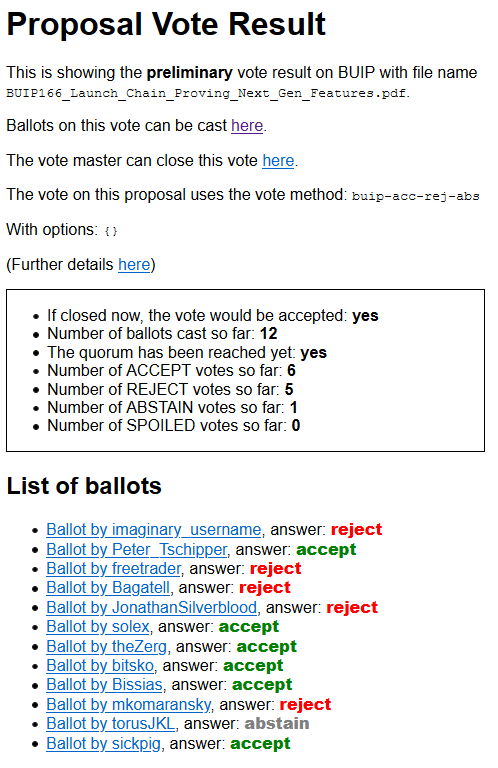Image resolution: width=498 pixels, height=768 pixels.
Task: Open Ballot by torusJKL
Action: [111, 723]
